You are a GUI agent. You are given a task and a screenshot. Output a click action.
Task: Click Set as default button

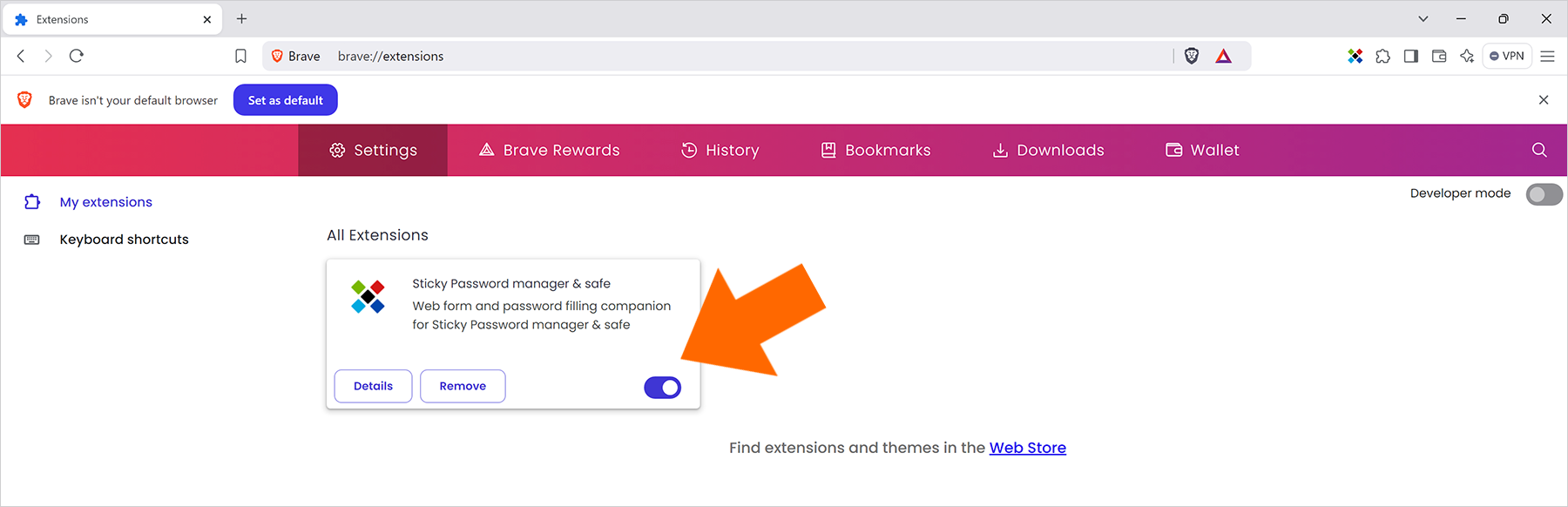click(286, 100)
